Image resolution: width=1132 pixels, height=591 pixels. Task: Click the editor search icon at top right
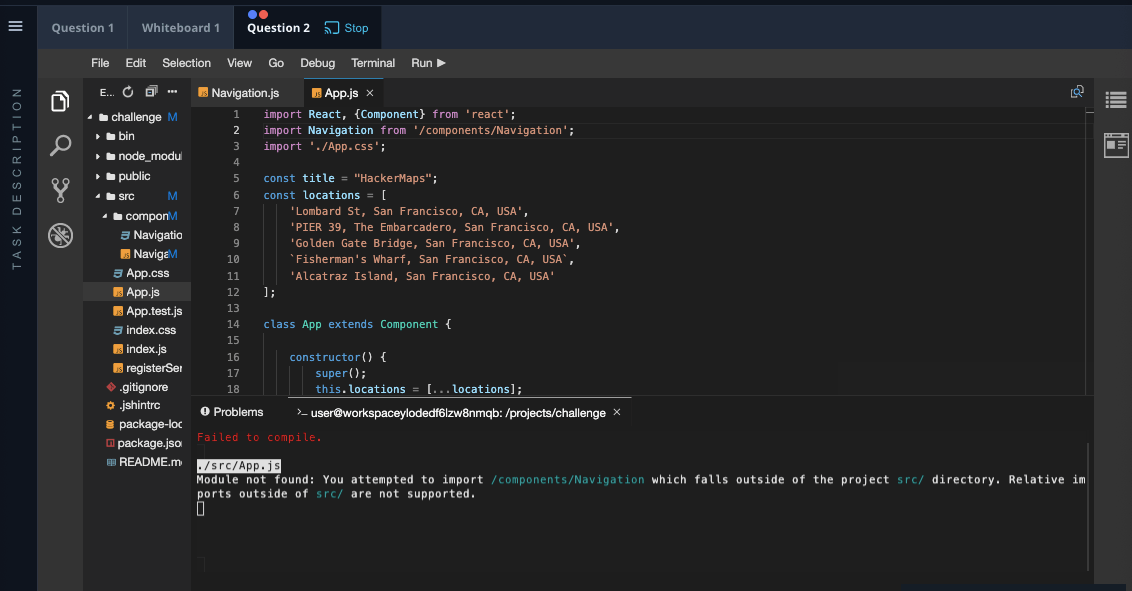pos(1077,92)
